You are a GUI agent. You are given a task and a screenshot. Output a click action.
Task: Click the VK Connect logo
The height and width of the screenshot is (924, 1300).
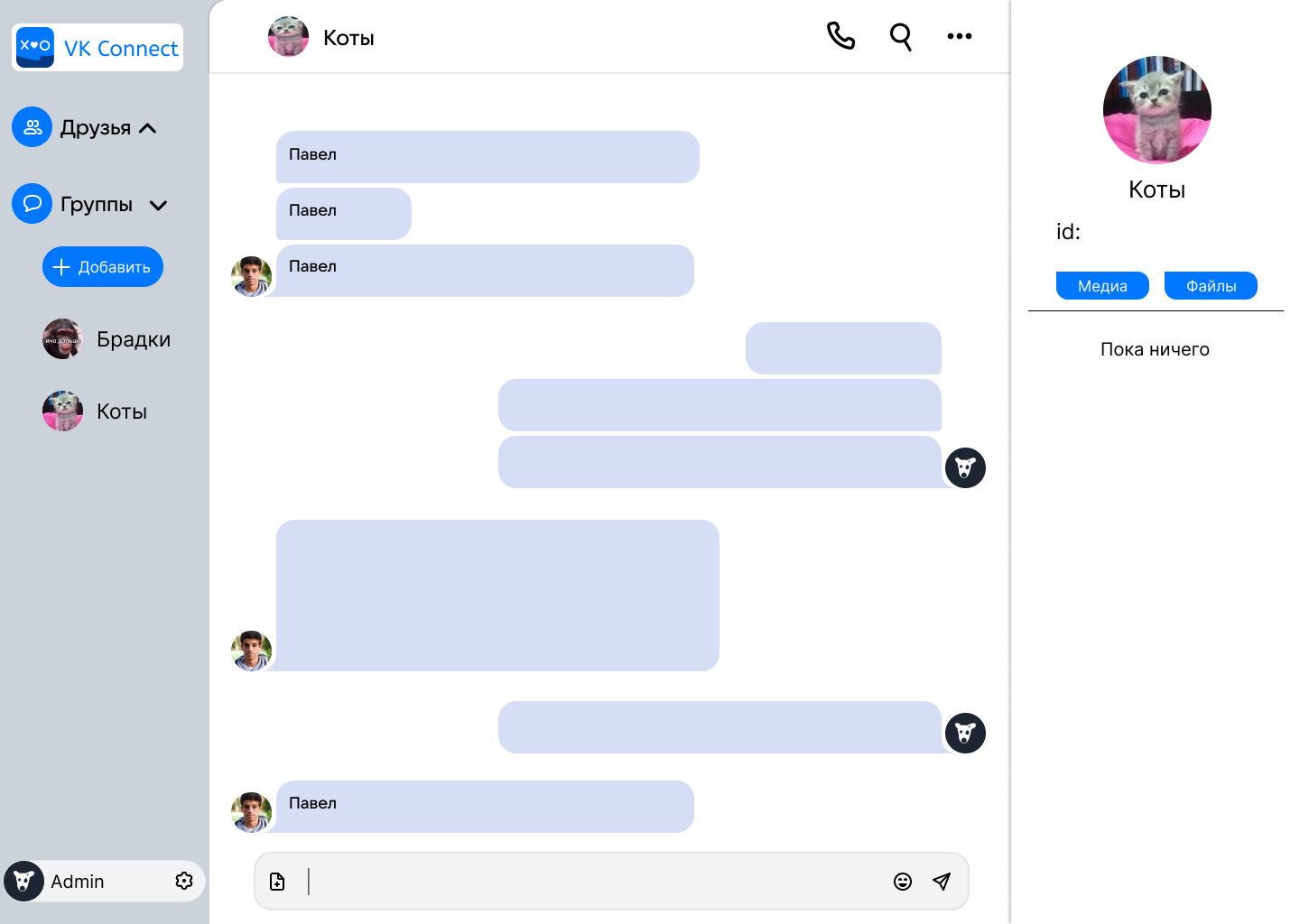pos(97,47)
